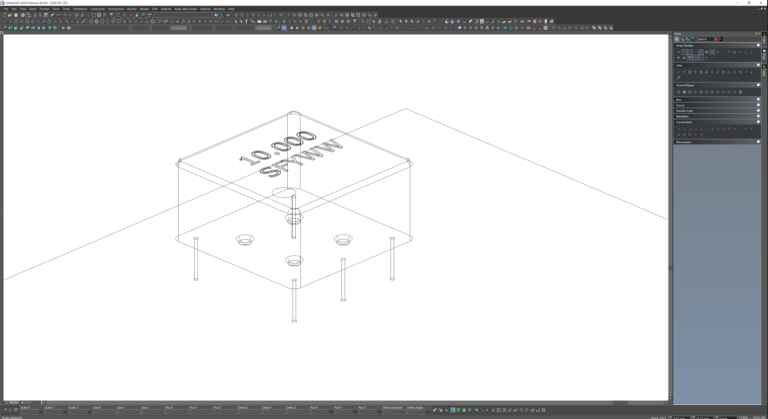This screenshot has width=768, height=419.
Task: Click the Delta Distance field in Inspector bar
Action: coord(394,412)
